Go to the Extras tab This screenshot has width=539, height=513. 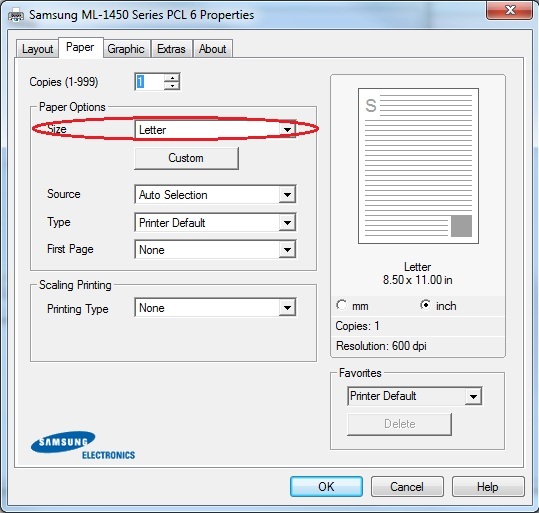tap(171, 49)
